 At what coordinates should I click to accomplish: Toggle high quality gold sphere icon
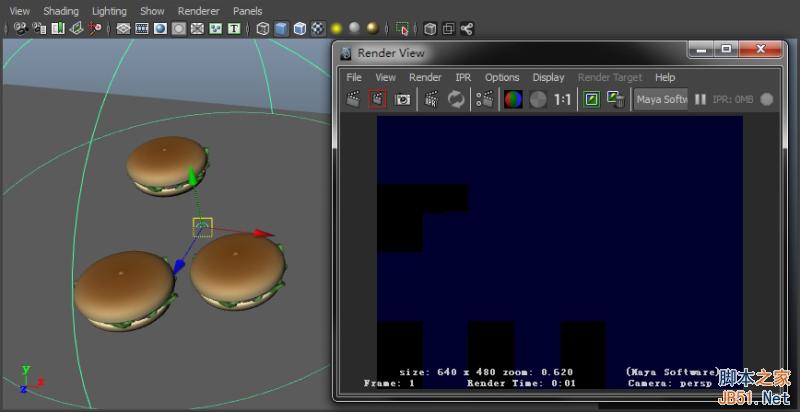coord(373,28)
